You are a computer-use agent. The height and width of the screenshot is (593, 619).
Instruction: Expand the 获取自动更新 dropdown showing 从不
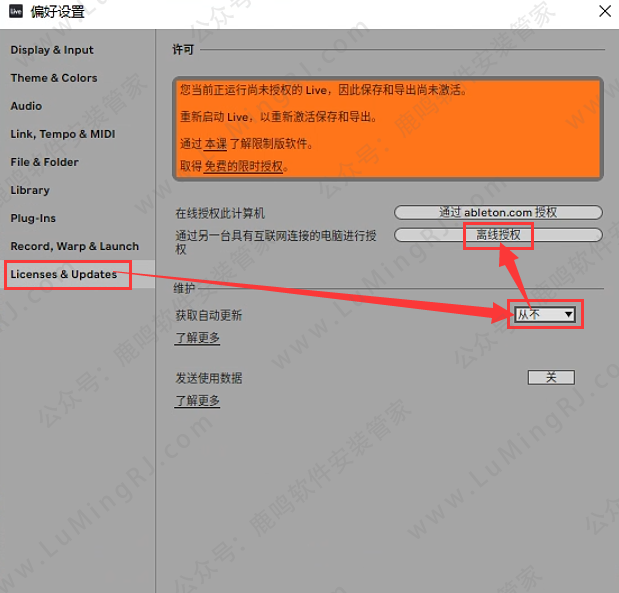(x=545, y=314)
